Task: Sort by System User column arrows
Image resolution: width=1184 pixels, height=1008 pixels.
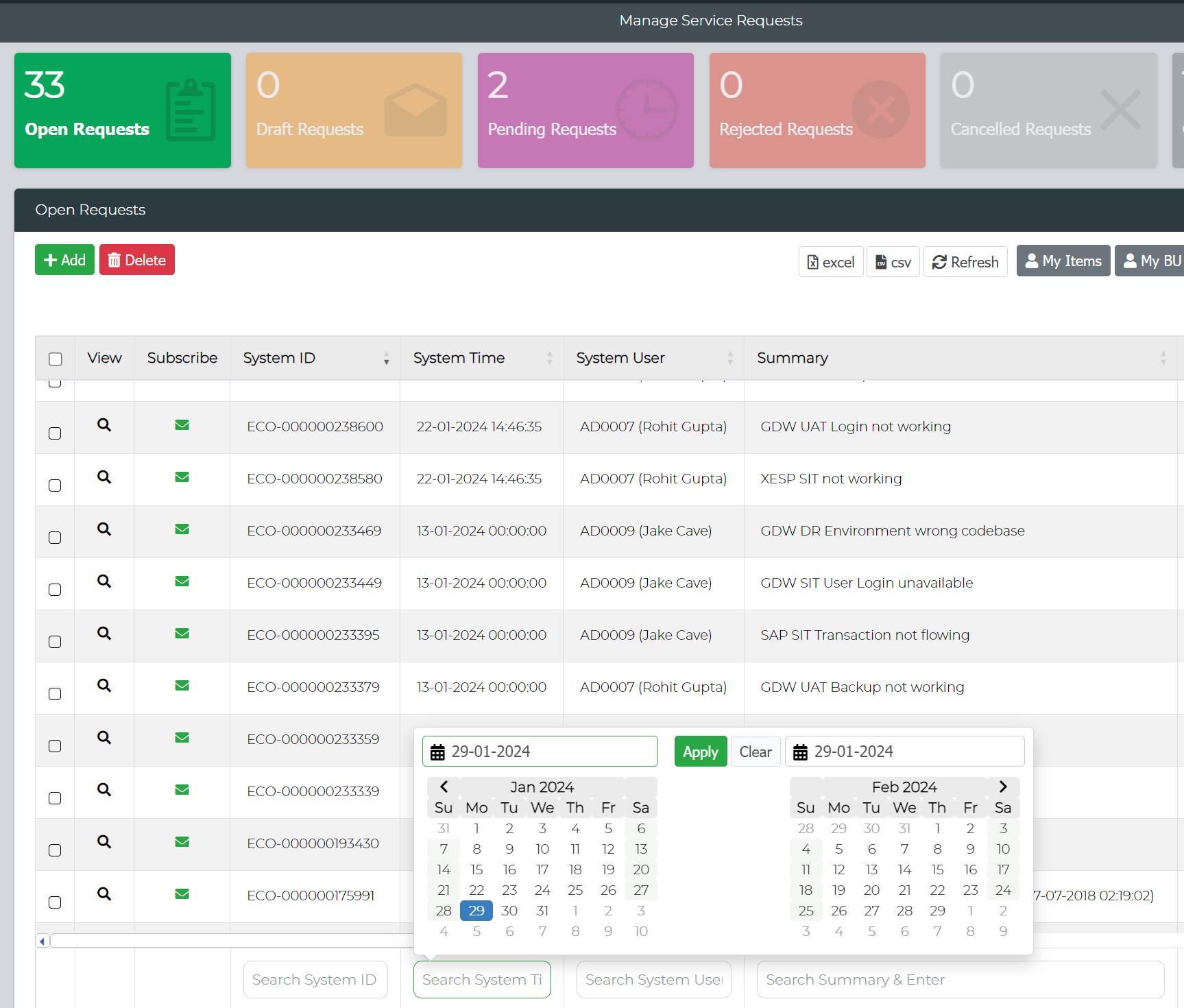Action: [x=730, y=358]
